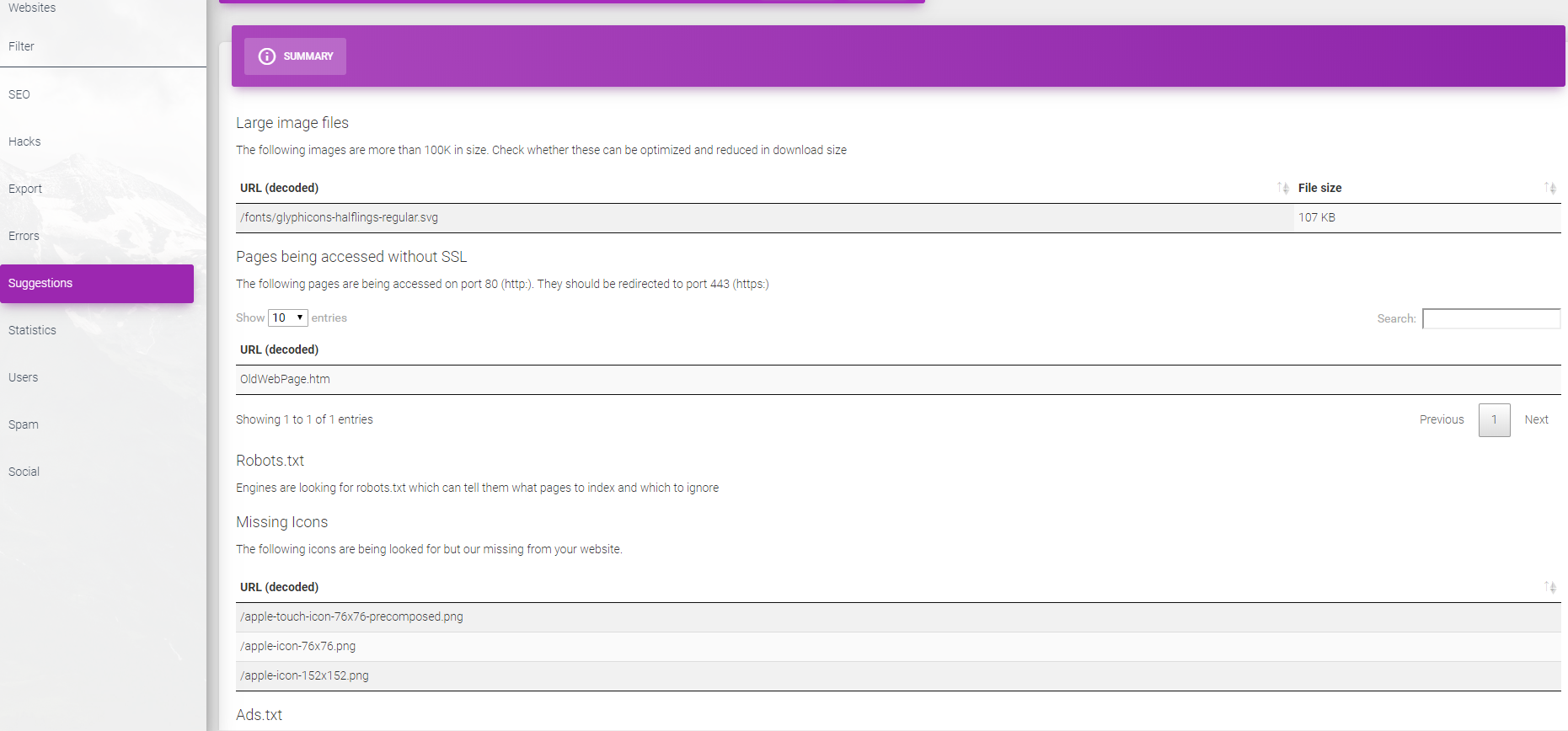Go to the Social section

[24, 472]
